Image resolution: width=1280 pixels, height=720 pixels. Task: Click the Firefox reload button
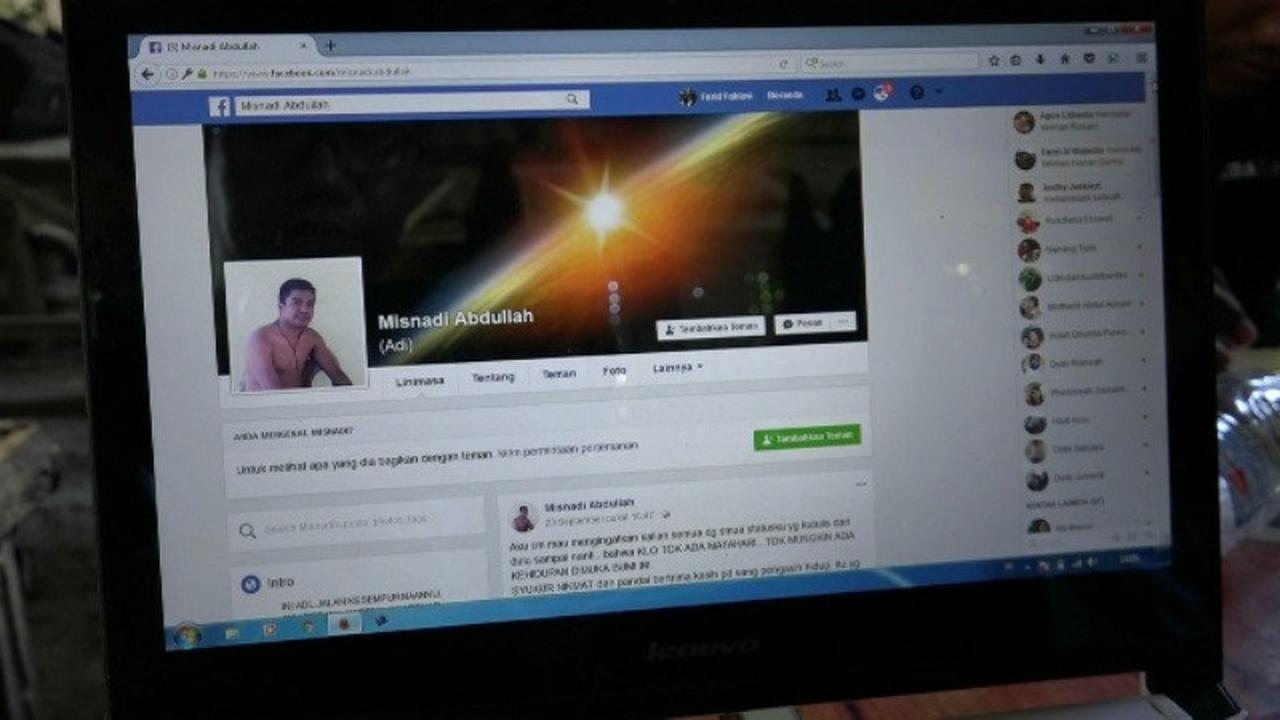point(783,65)
